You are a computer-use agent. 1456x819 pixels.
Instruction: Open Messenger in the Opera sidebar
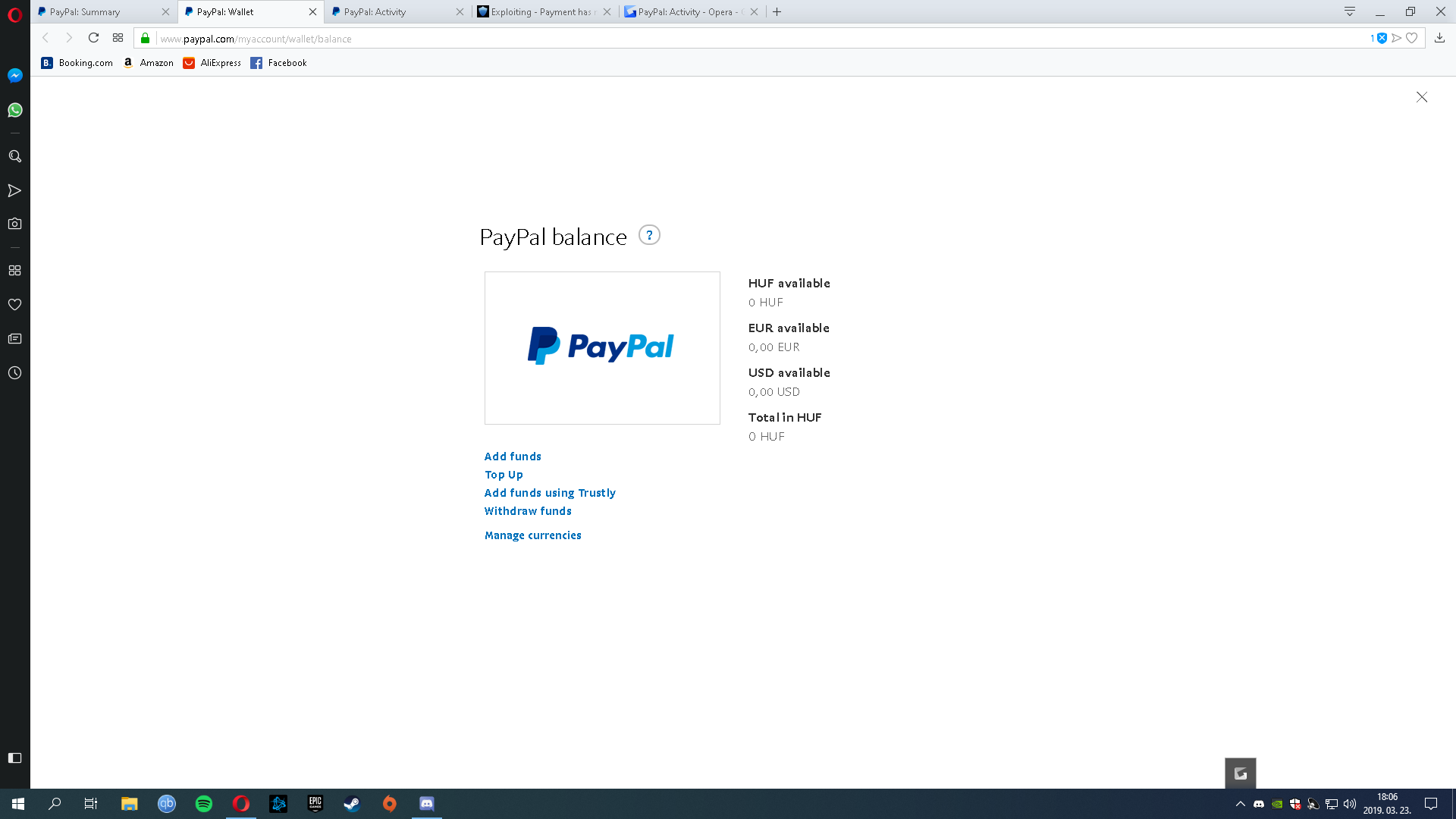click(x=14, y=75)
